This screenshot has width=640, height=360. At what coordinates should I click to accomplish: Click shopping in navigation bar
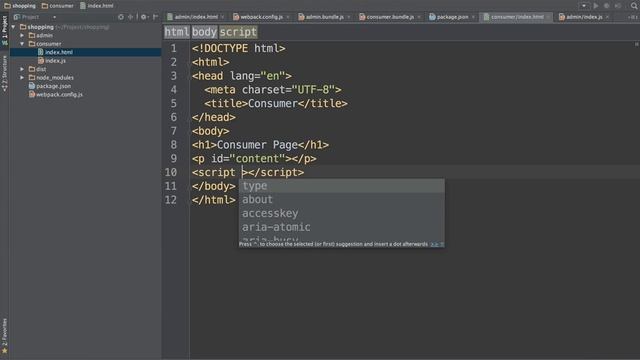pos(20,6)
